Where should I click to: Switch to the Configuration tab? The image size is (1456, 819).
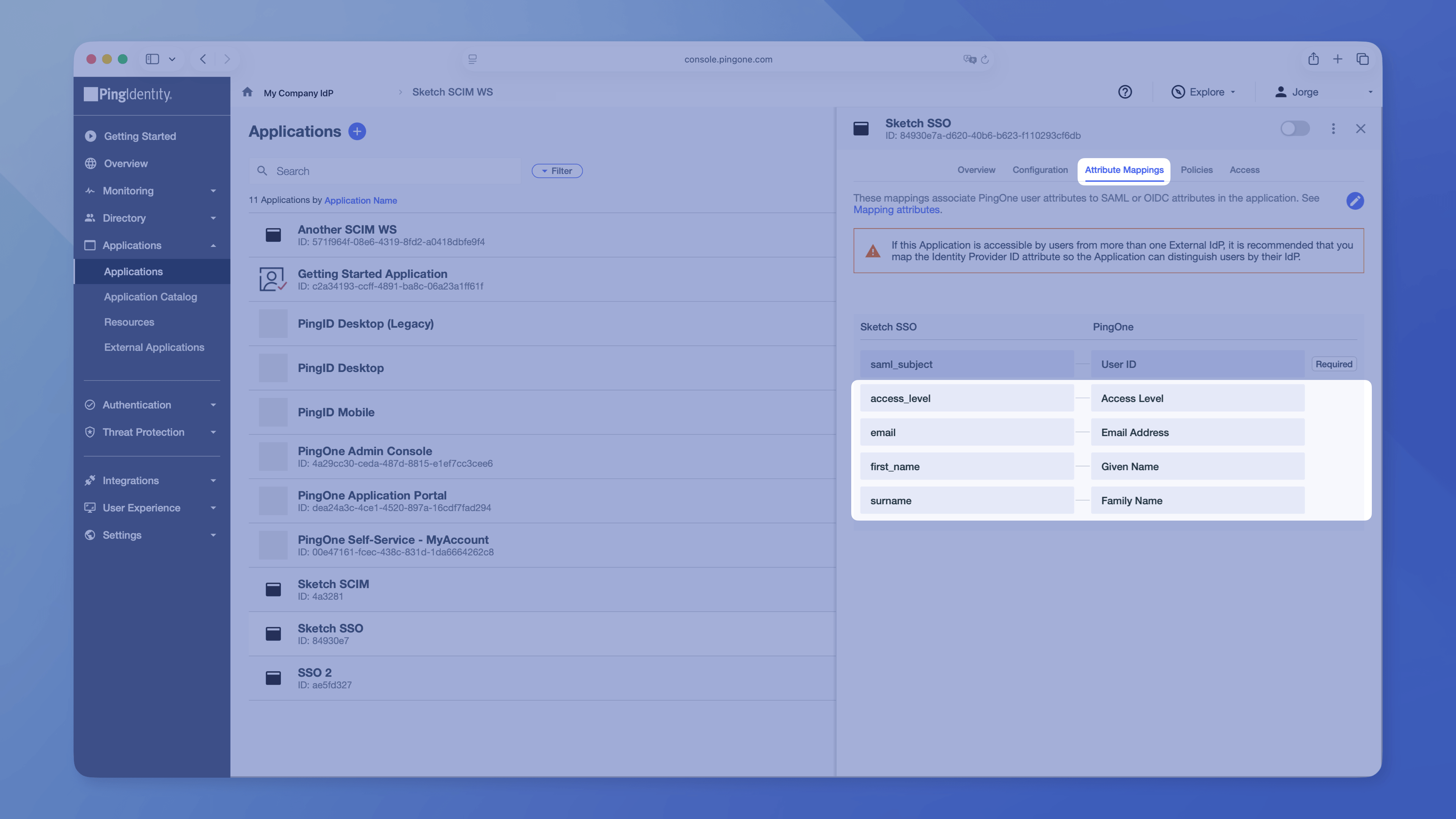tap(1040, 170)
